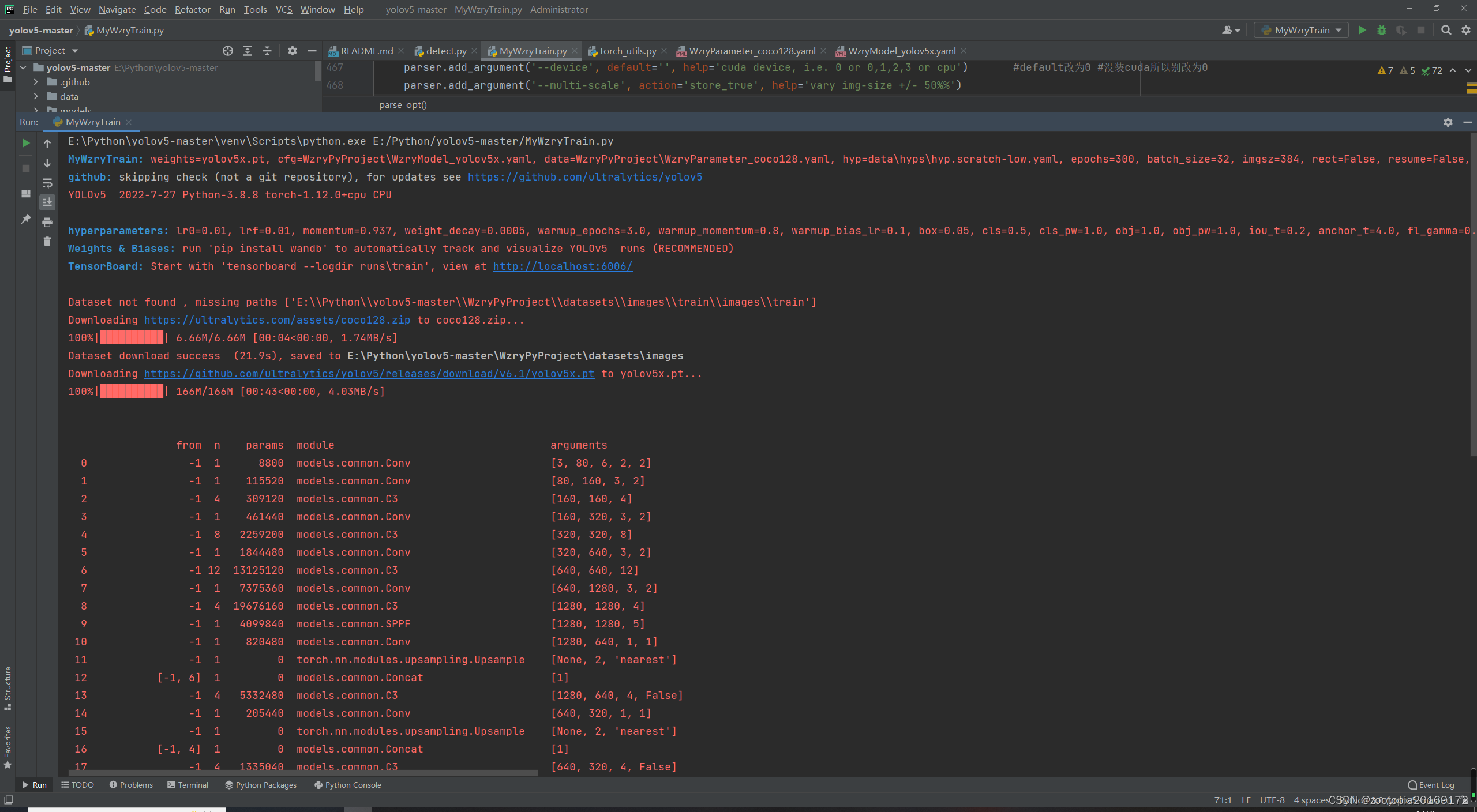
Task: Open Project panel options gear
Action: (293, 51)
